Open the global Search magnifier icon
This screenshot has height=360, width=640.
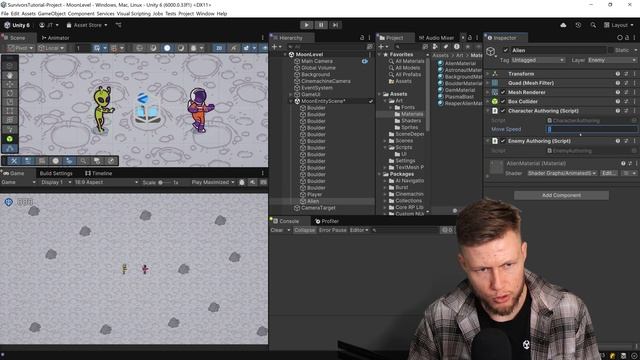tap(593, 25)
